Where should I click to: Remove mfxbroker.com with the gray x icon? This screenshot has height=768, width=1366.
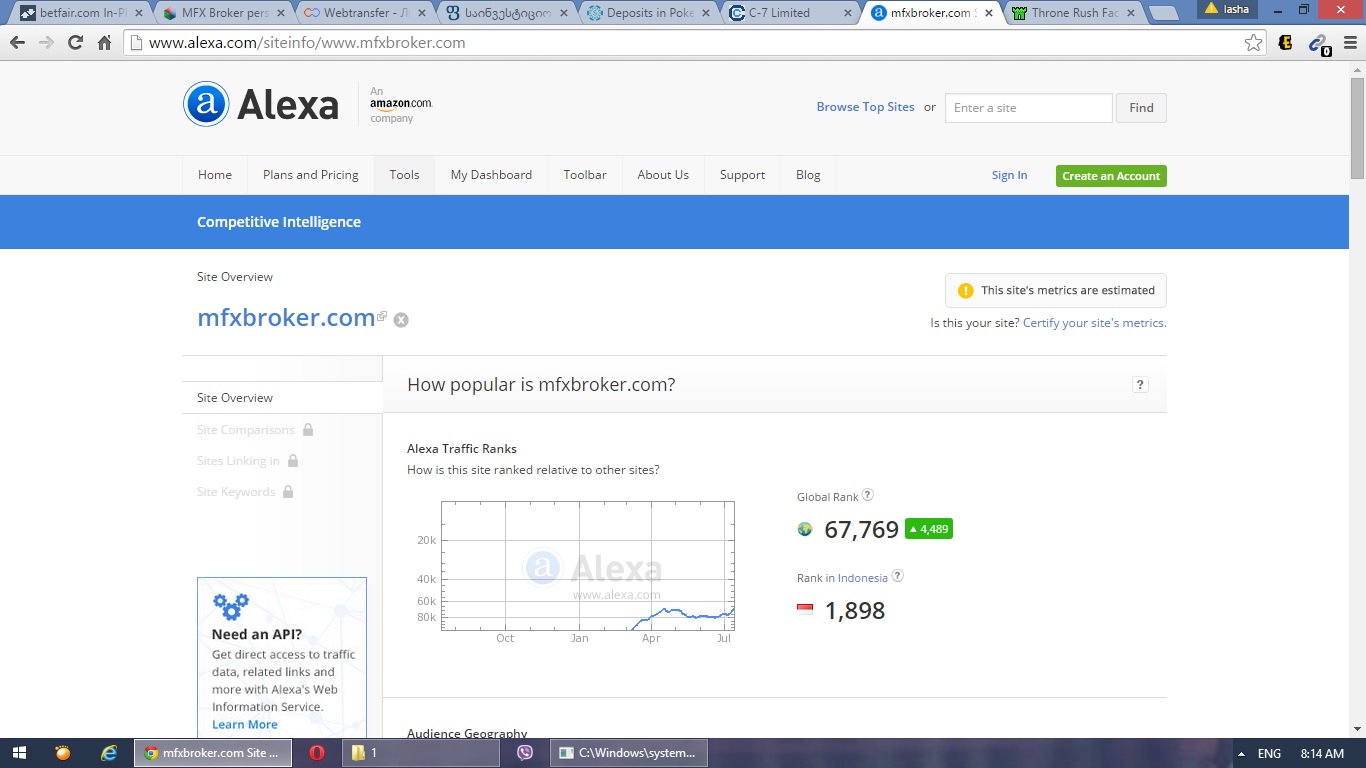point(401,320)
